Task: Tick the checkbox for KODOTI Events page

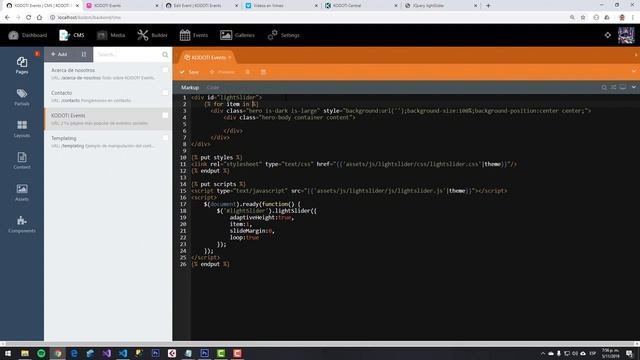Action: [165, 115]
